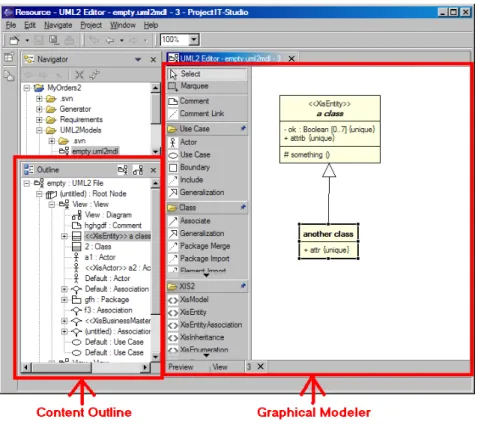The width and height of the screenshot is (478, 425).
Task: Collapse the MyOrders2 project node
Action: 27,88
